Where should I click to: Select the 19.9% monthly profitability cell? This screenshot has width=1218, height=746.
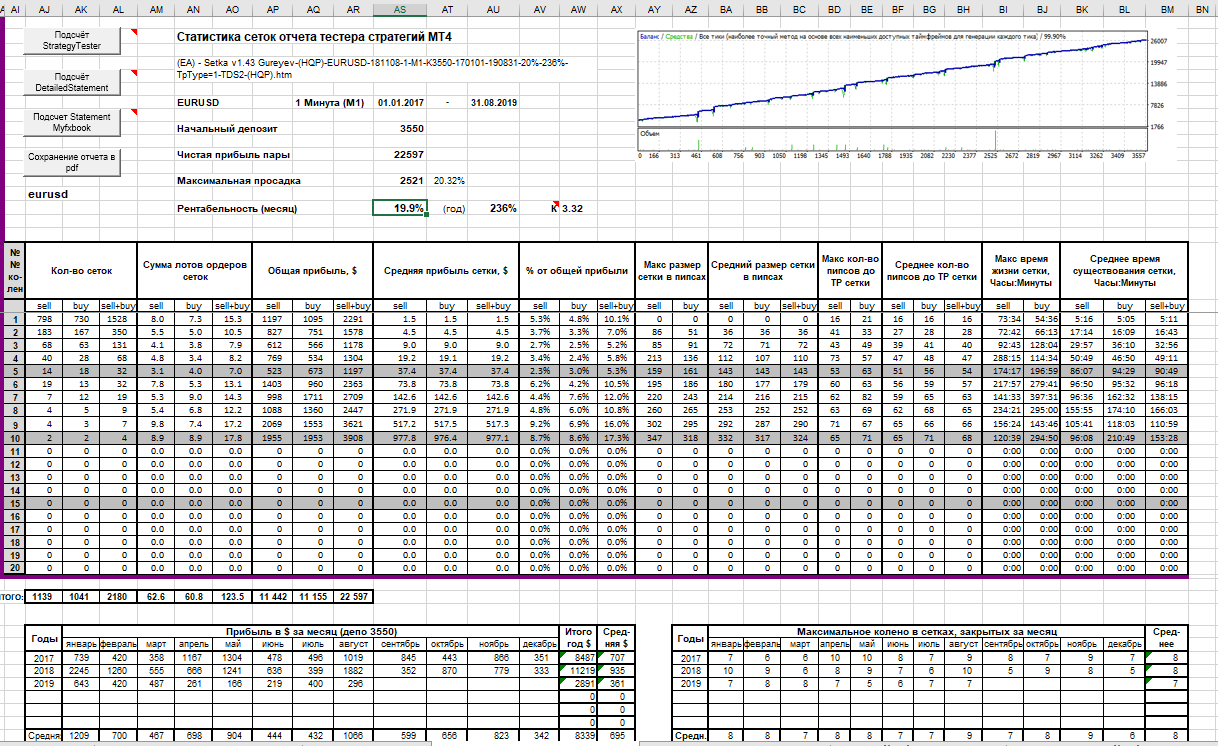pyautogui.click(x=400, y=208)
